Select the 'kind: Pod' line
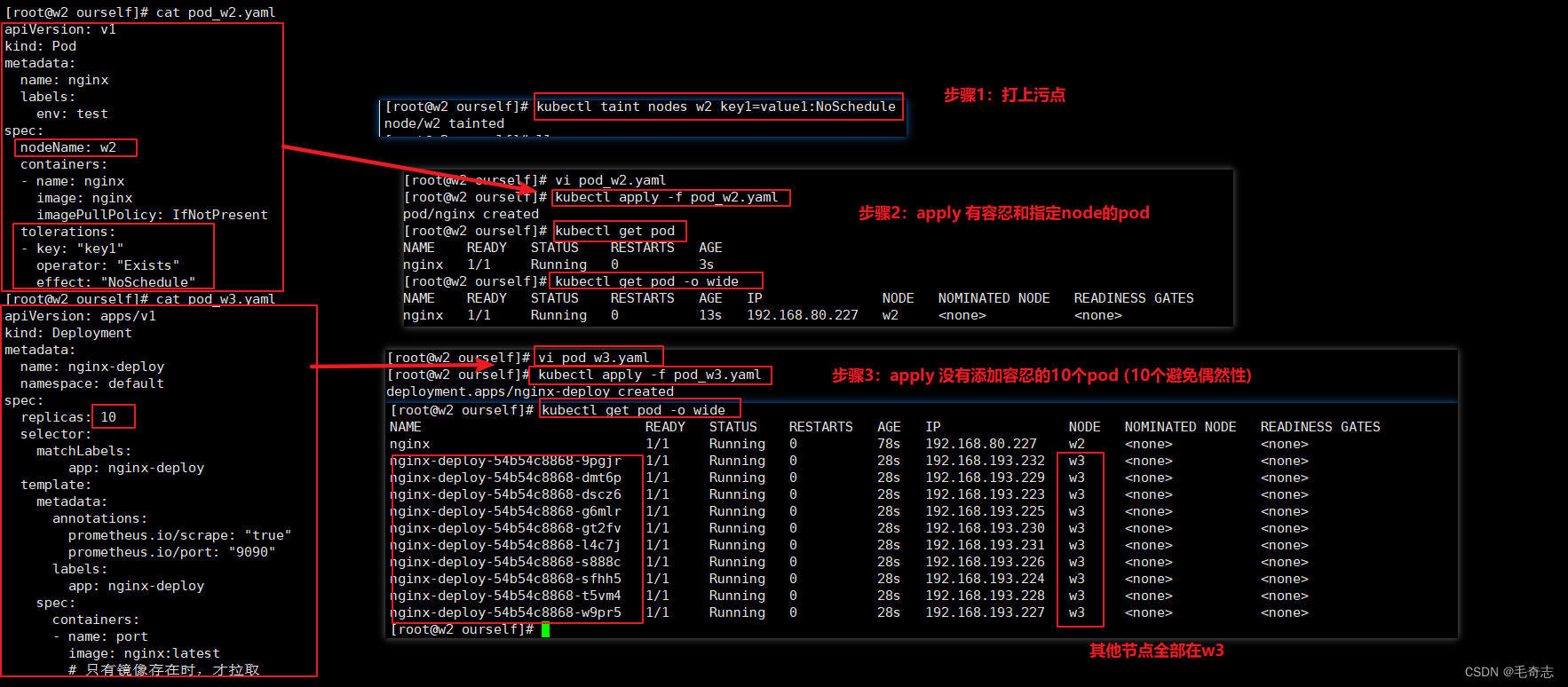The width and height of the screenshot is (1568, 687). pyautogui.click(x=40, y=46)
